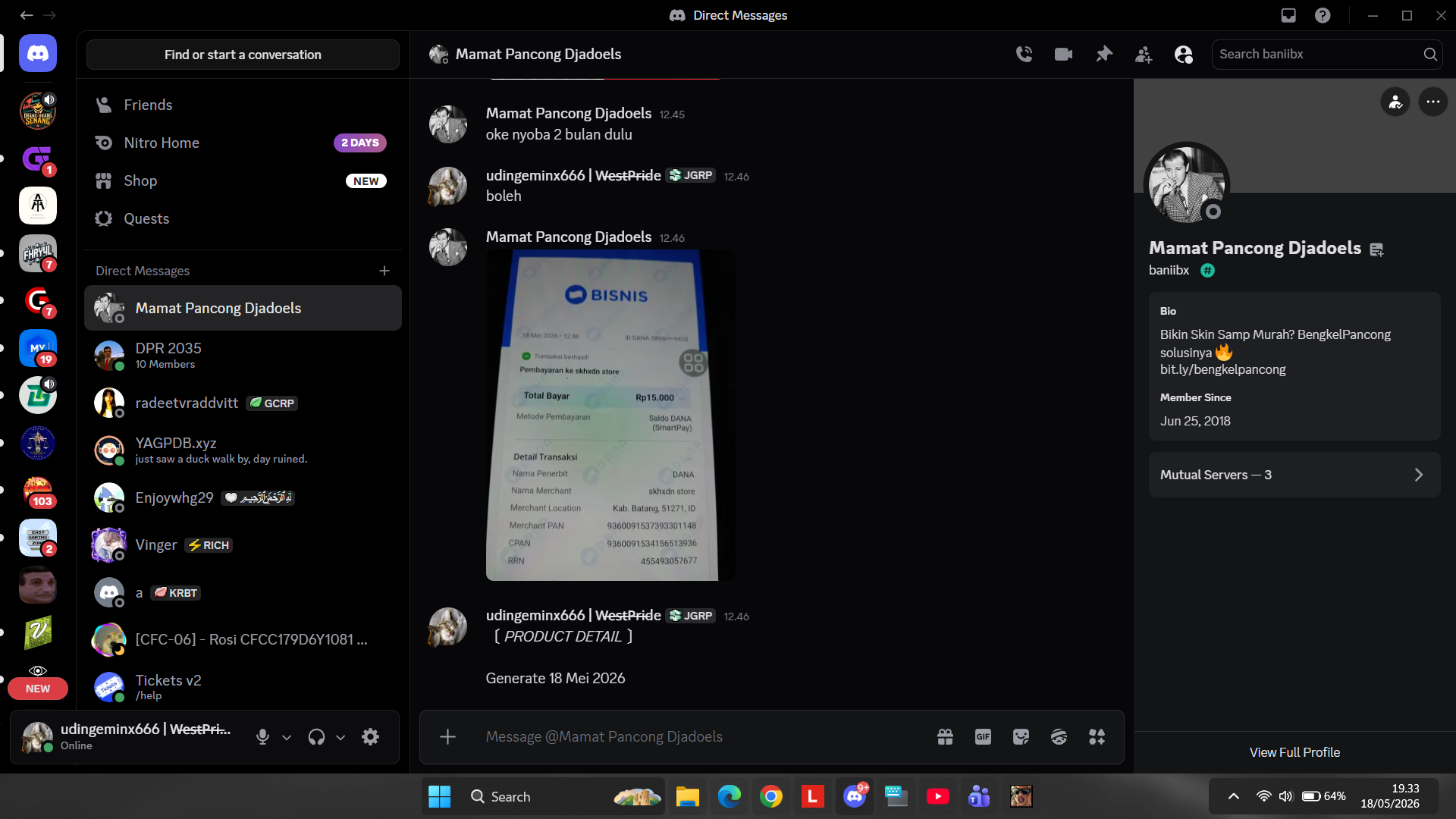This screenshot has height=819, width=1456.
Task: Open Windows Start menu
Action: pyautogui.click(x=439, y=796)
